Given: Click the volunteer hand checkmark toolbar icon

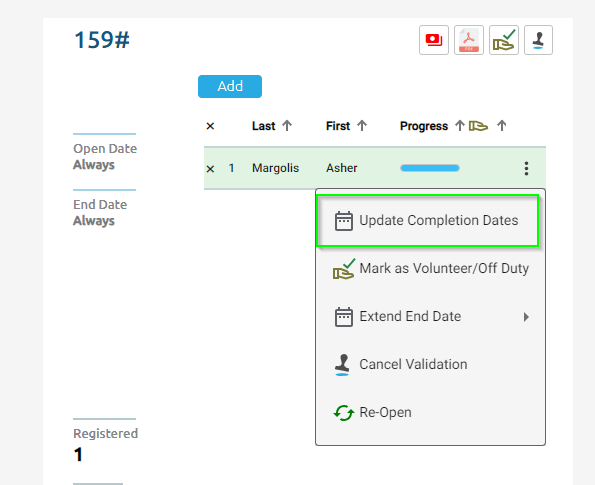Looking at the screenshot, I should [x=504, y=40].
